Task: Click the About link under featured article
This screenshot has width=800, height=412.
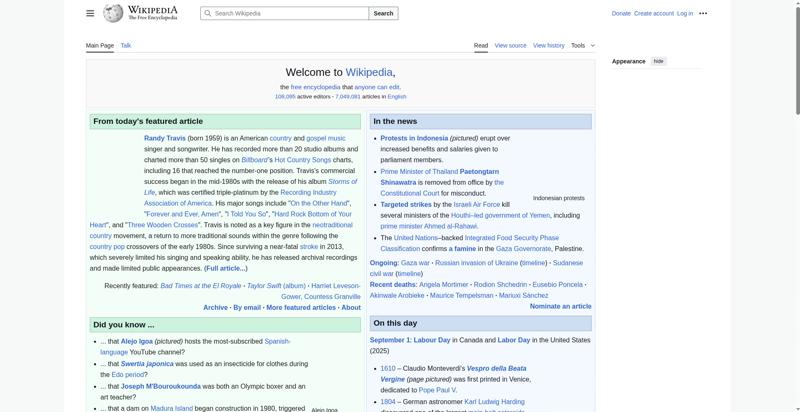Action: pos(351,307)
